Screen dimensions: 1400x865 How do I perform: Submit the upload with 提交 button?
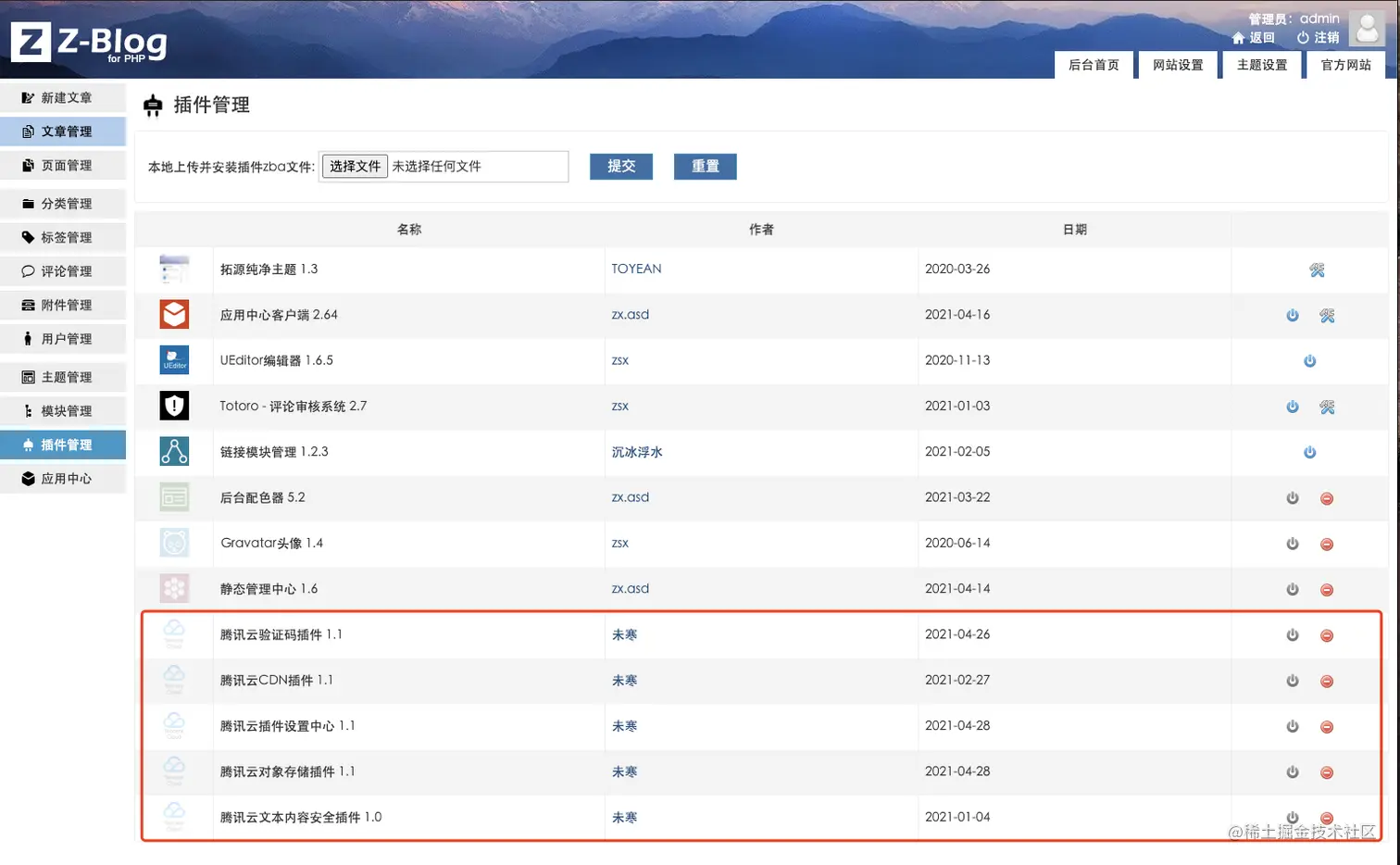coord(621,167)
